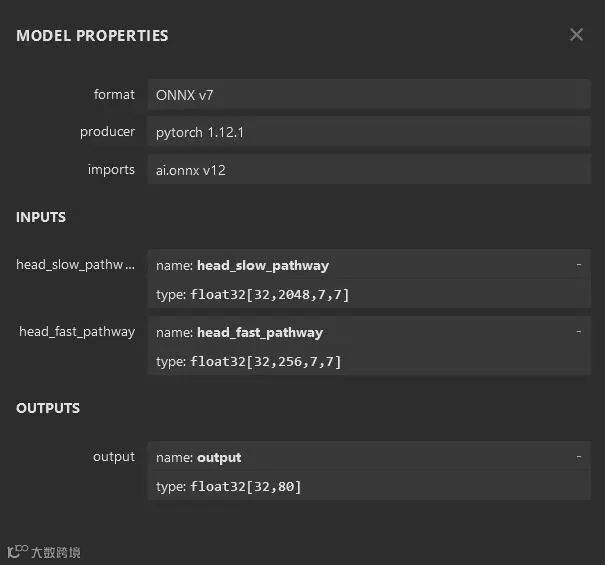Click the watermark logo at bottom left
This screenshot has width=605, height=565.
[44, 552]
